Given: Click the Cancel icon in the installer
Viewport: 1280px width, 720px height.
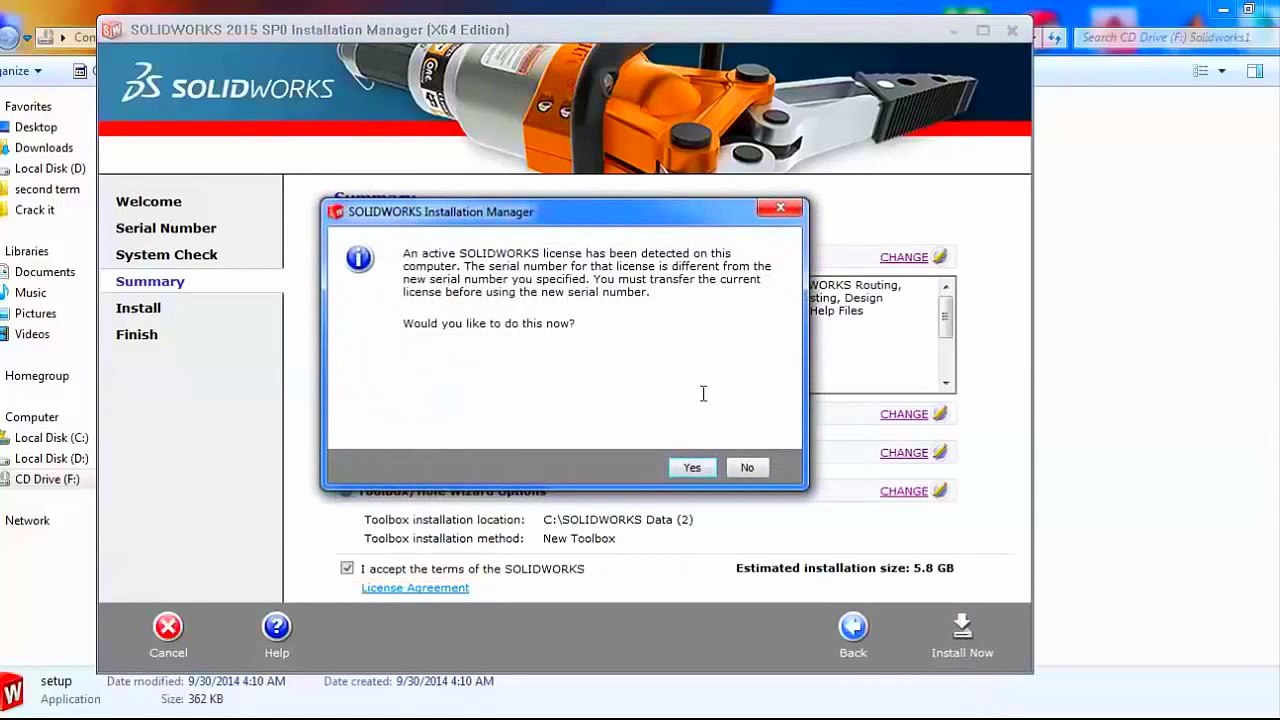Looking at the screenshot, I should point(168,627).
